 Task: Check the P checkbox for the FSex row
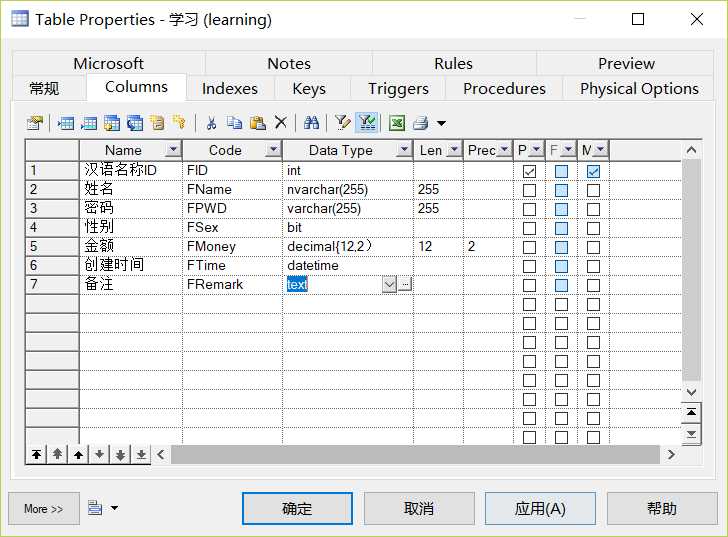(x=529, y=228)
